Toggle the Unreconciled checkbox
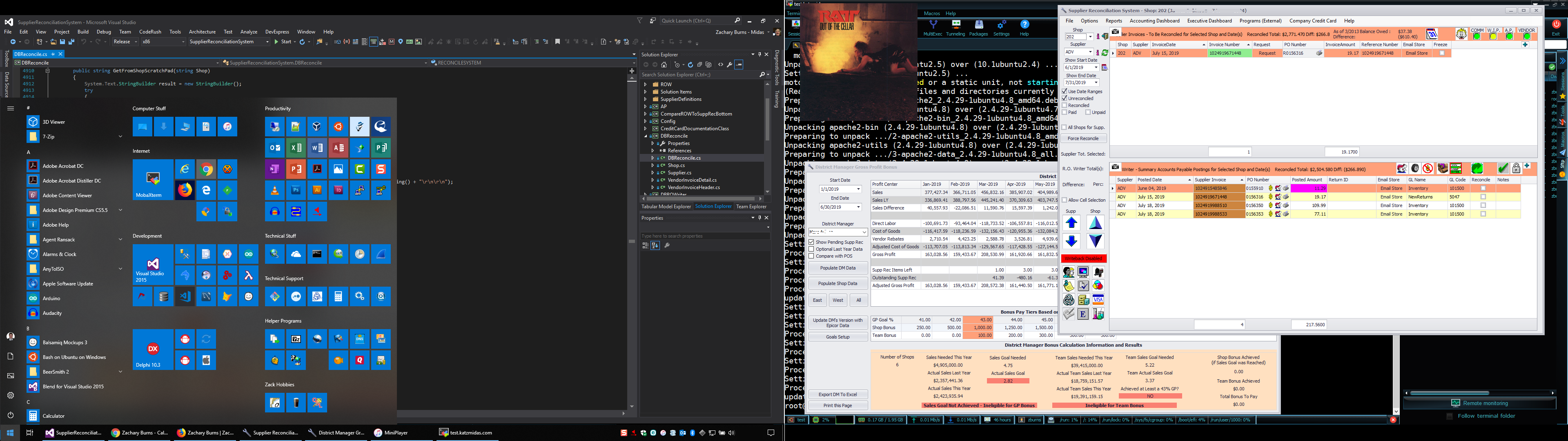The height and width of the screenshot is (441, 1568). coord(1065,98)
